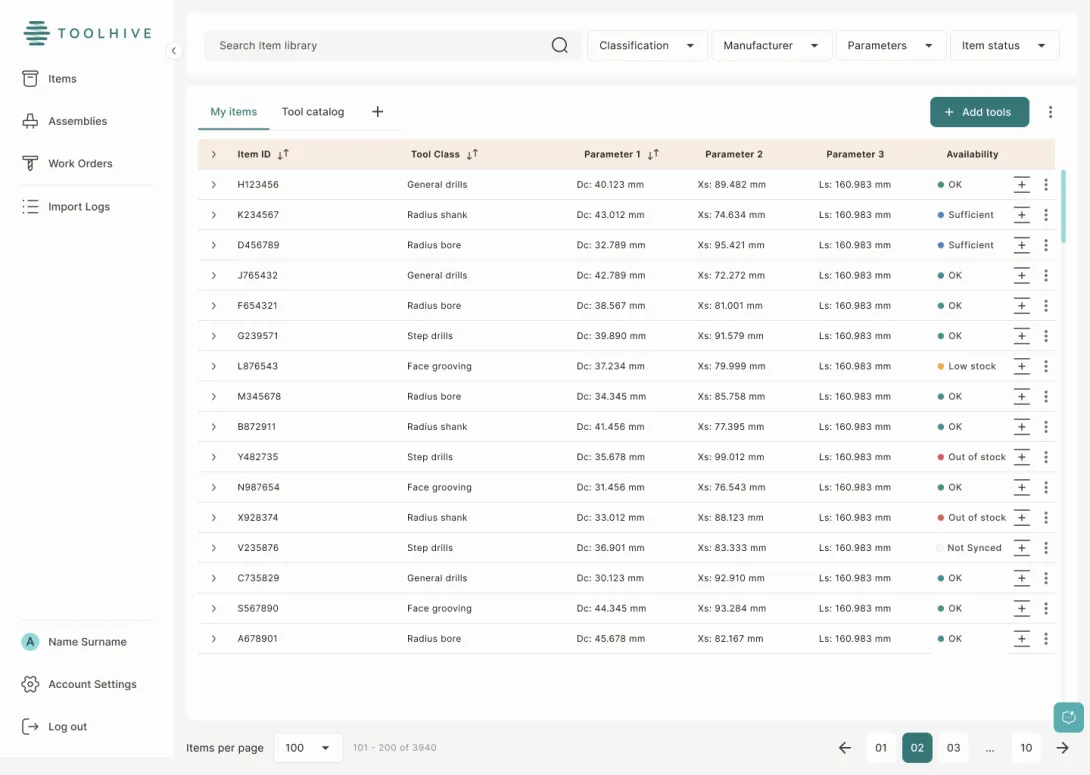The height and width of the screenshot is (775, 1090).
Task: Expand the row for item D456789
Action: coord(213,245)
